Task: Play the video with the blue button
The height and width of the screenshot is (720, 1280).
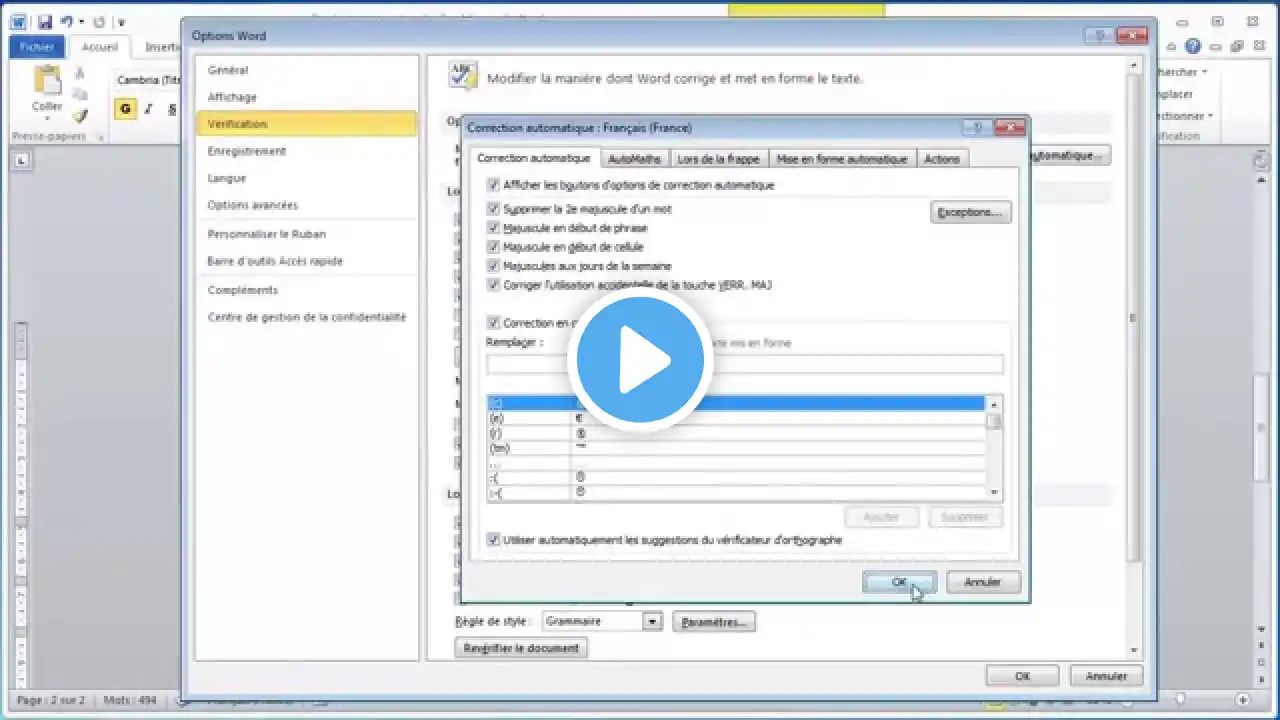Action: point(640,360)
